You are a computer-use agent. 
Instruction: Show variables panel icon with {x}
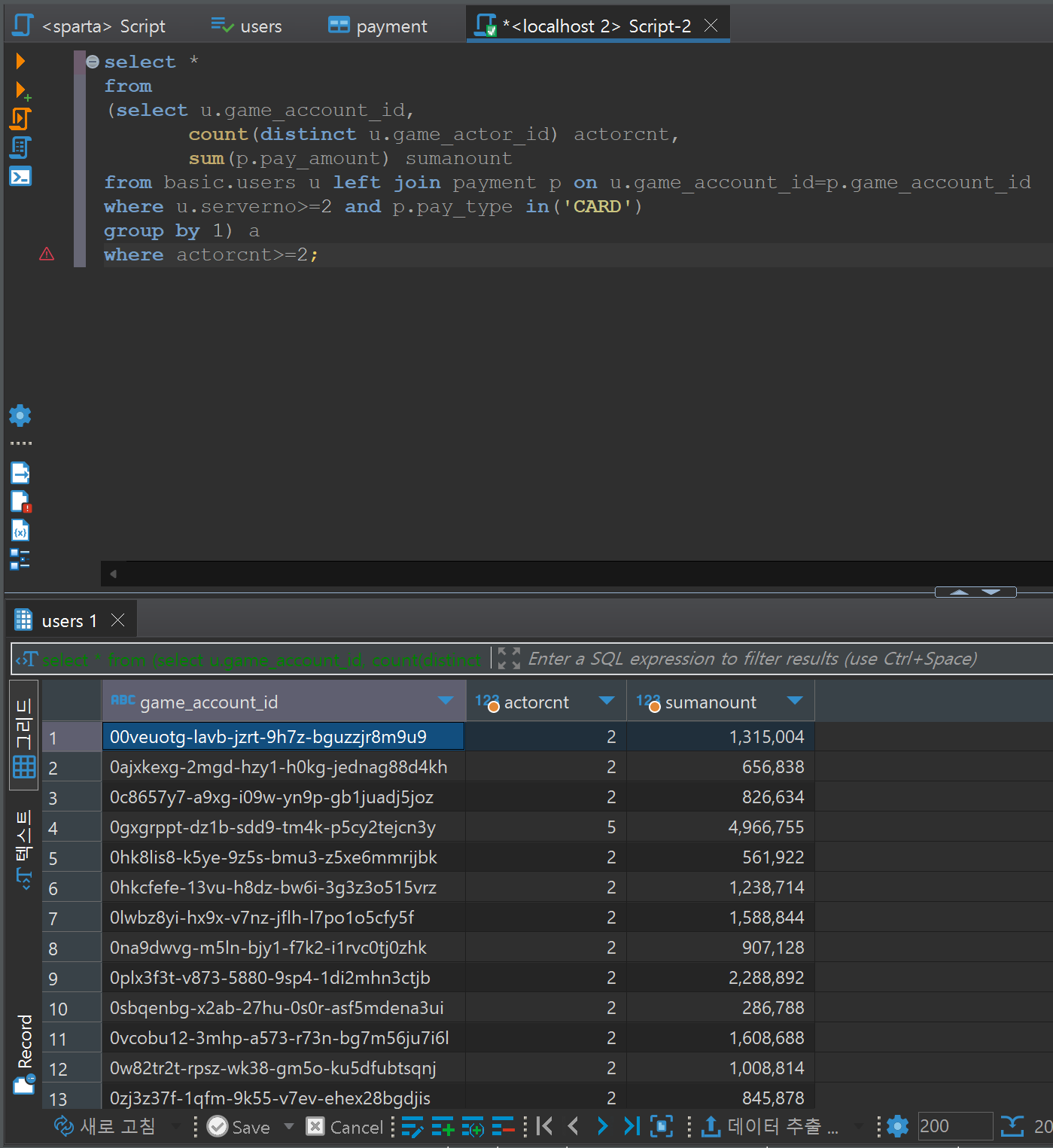[x=20, y=531]
